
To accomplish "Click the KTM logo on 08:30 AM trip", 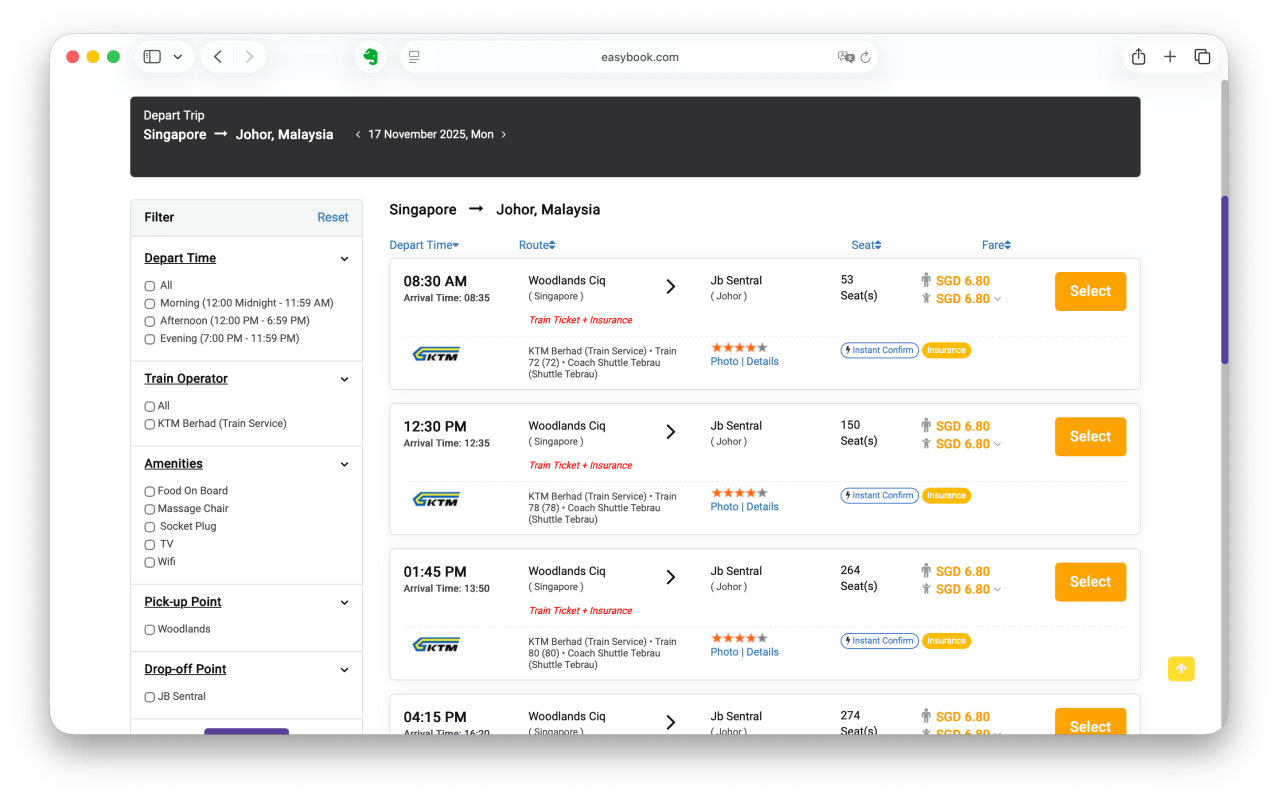I will (x=436, y=354).
